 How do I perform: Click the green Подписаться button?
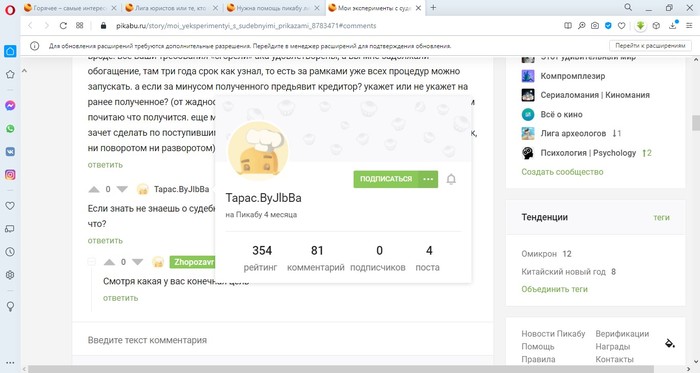pos(386,179)
